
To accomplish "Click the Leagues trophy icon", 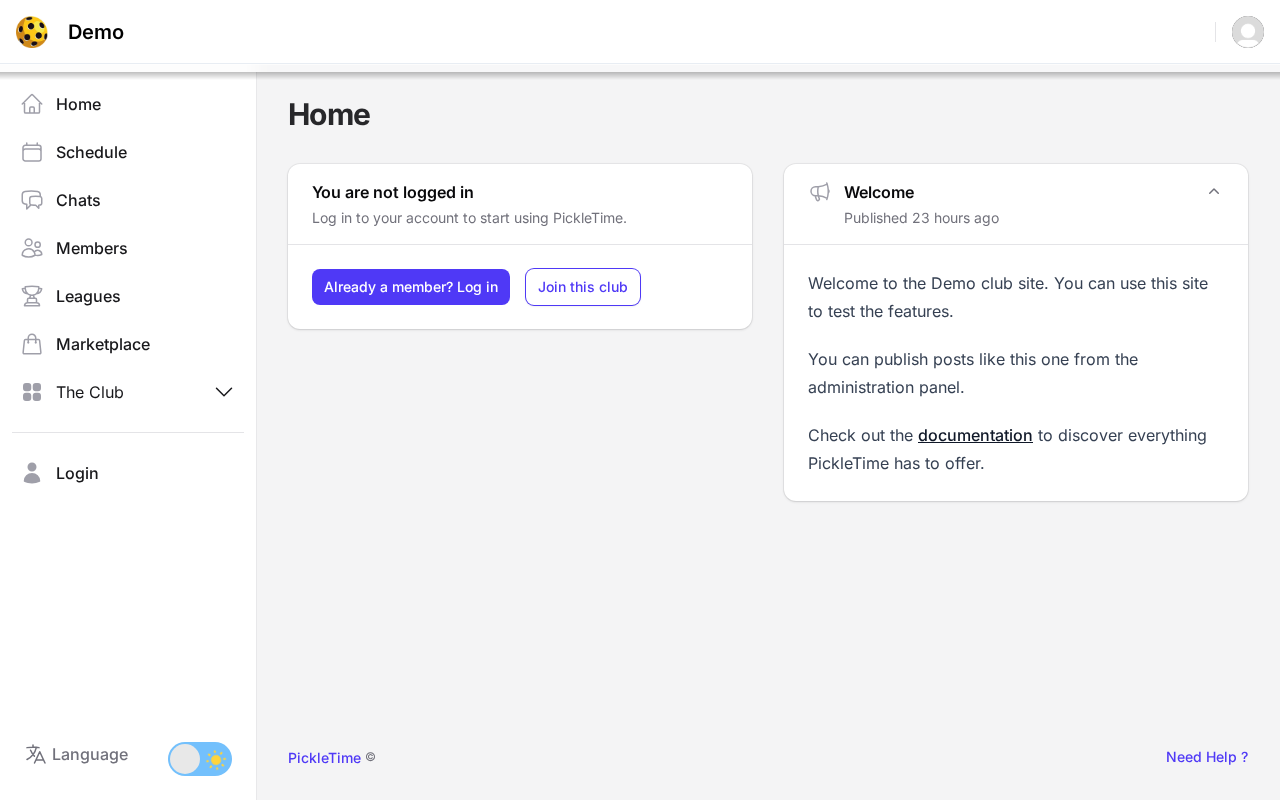I will point(32,296).
